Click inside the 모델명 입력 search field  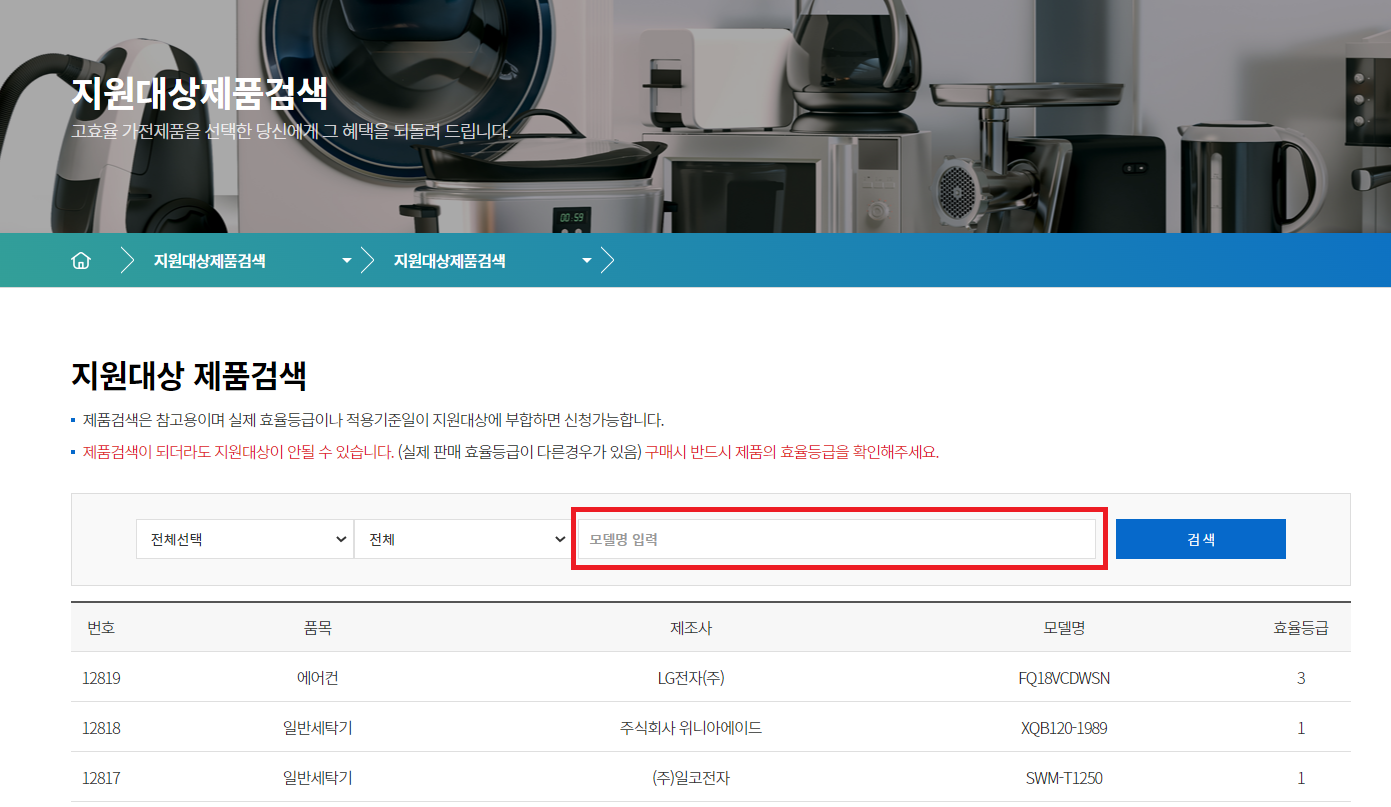pyautogui.click(x=837, y=538)
